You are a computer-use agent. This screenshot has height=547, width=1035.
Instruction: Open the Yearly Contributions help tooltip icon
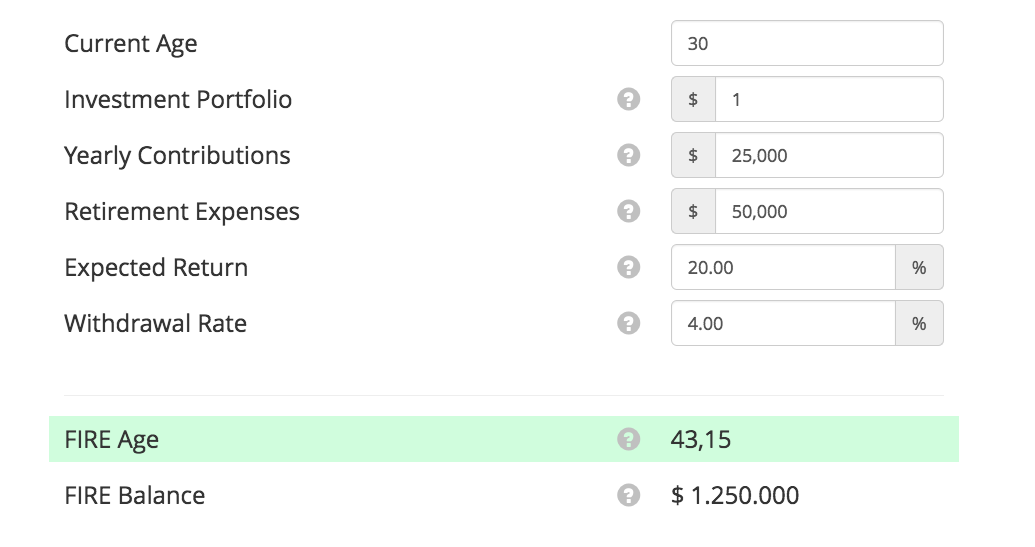(x=628, y=155)
